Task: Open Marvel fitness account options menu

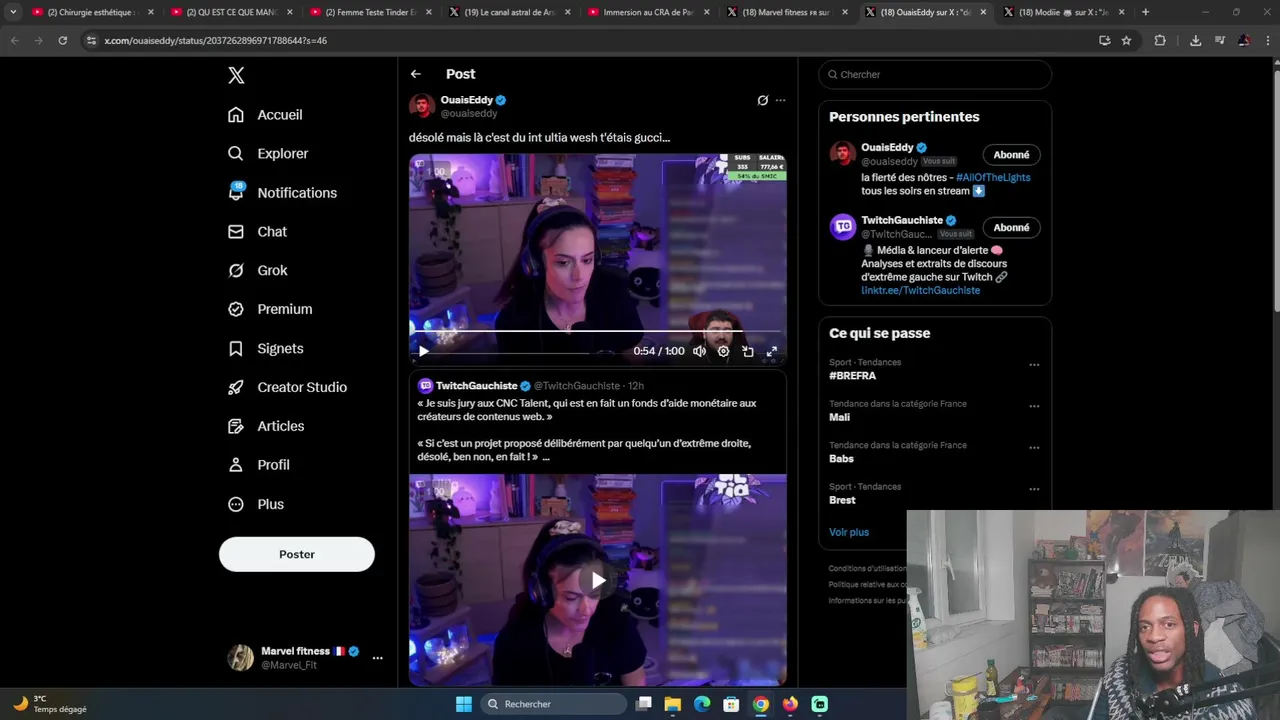Action: pyautogui.click(x=377, y=658)
